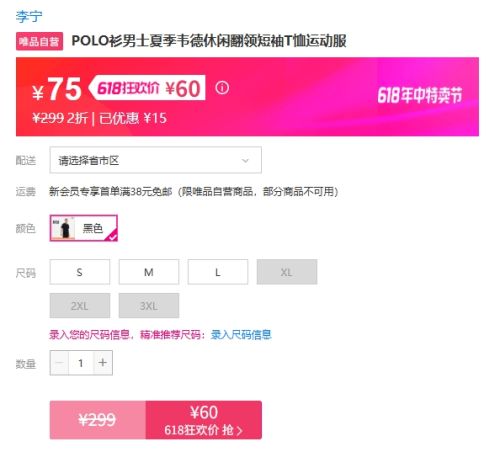Click the ¥299 original price button
This screenshot has width=500, height=452.
98,420
